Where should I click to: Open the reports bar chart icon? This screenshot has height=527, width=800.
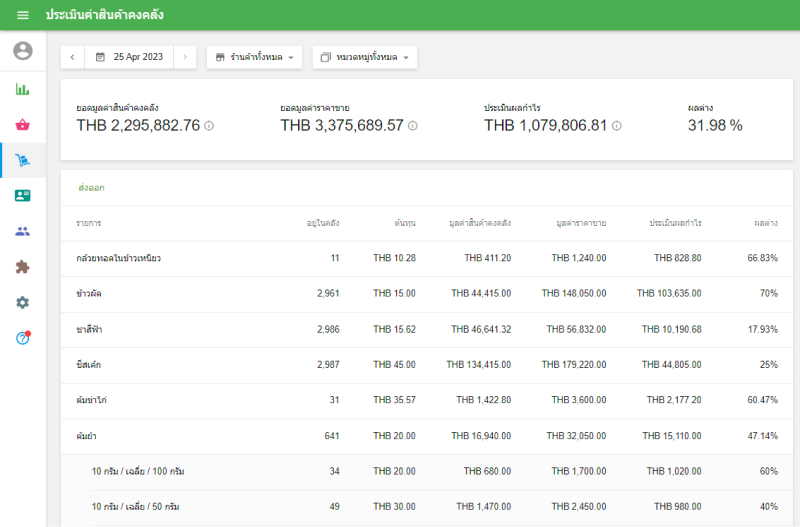[x=23, y=89]
